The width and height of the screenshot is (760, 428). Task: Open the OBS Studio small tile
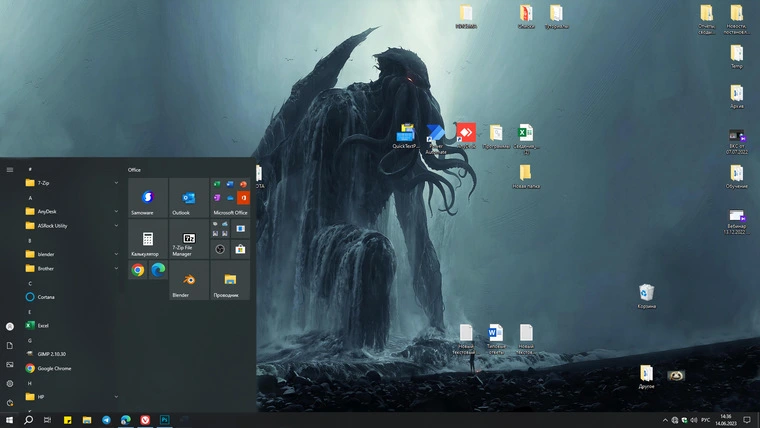[x=220, y=249]
